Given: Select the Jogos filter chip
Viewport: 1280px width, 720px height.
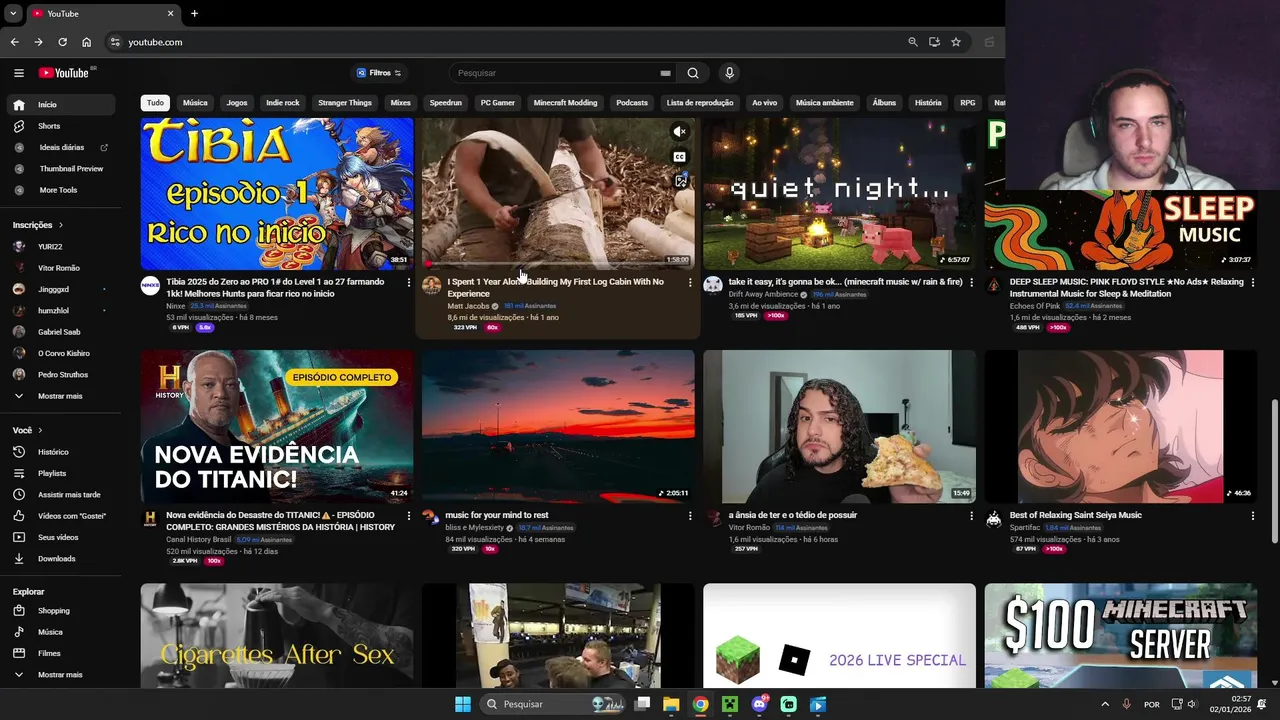Looking at the screenshot, I should (237, 103).
